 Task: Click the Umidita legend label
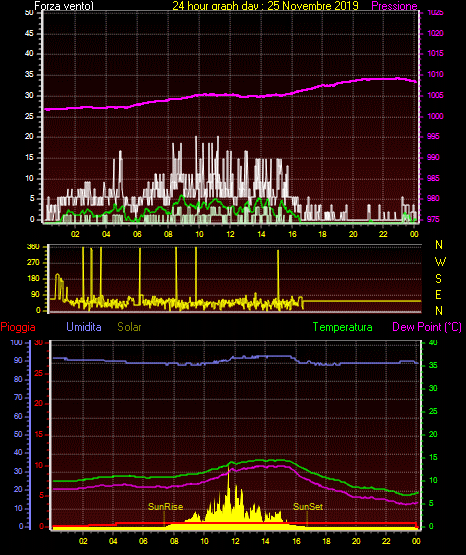(84, 327)
